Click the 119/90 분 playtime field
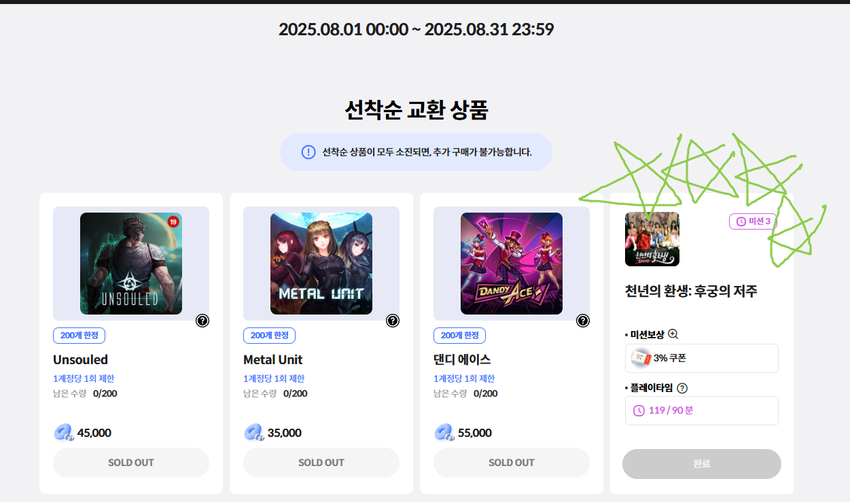 pos(701,410)
